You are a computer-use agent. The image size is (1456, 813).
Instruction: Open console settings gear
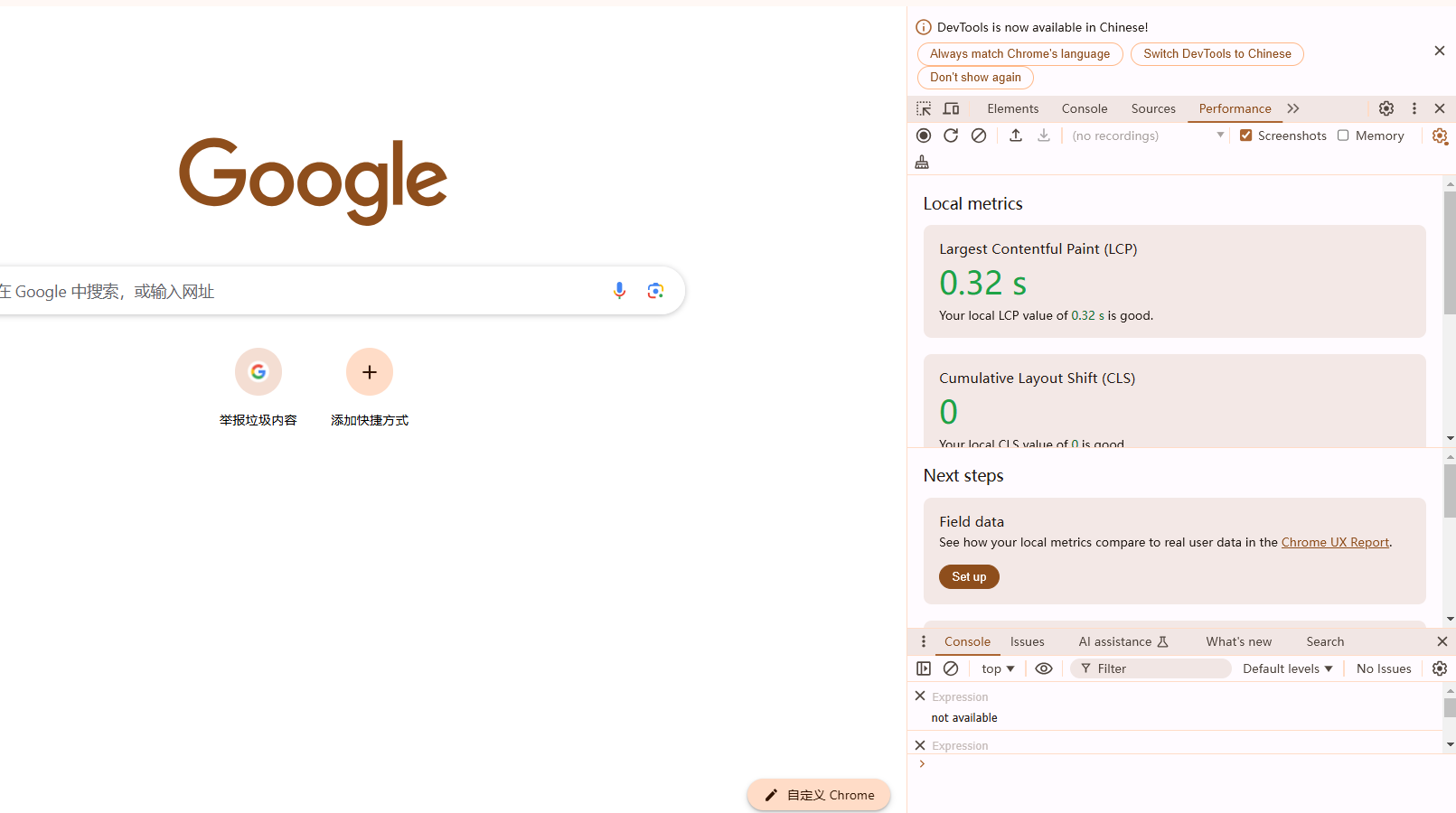pyautogui.click(x=1440, y=668)
